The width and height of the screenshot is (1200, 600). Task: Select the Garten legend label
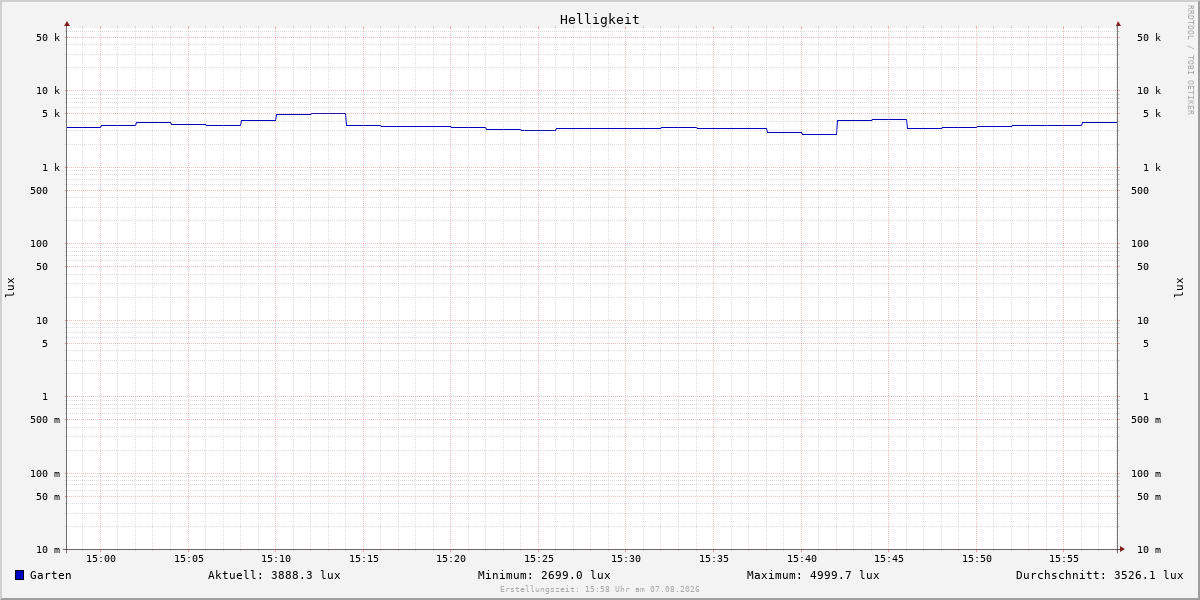coord(51,575)
